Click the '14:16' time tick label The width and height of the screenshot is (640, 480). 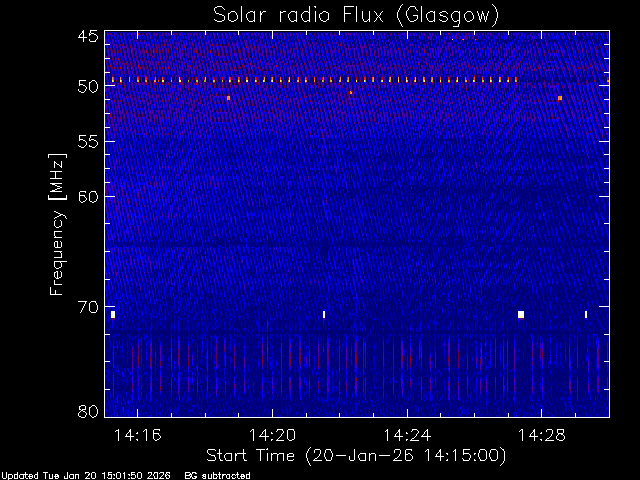point(138,435)
